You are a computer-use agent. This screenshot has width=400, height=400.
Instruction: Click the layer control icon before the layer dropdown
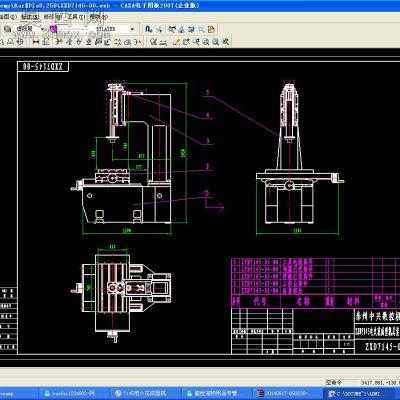[x=8, y=29]
